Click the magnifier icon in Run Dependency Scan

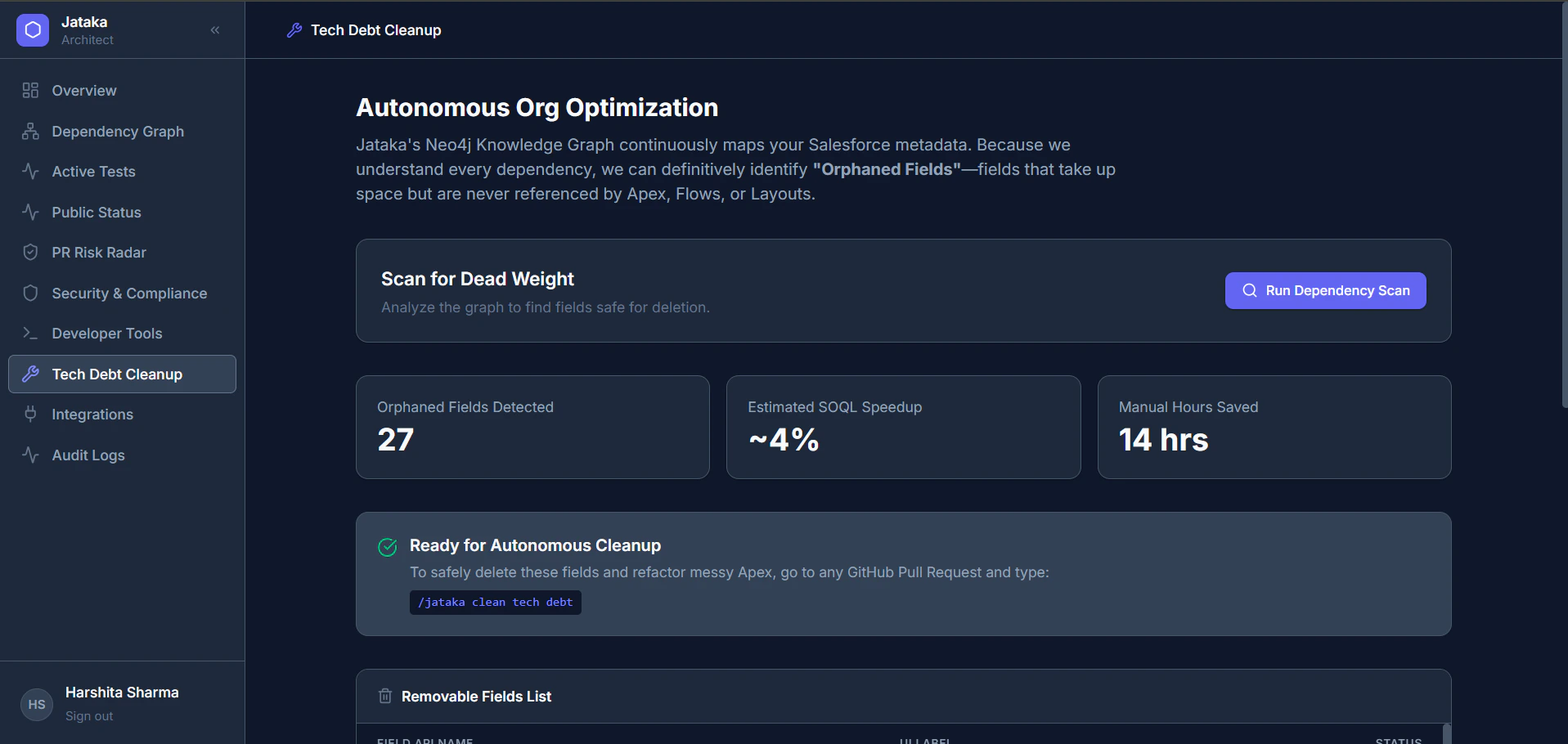(1250, 290)
